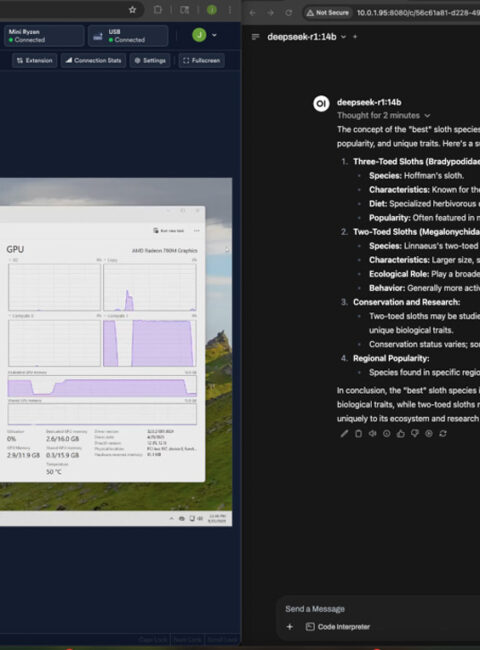480x650 pixels.
Task: Select the 50 °C temperature reading
Action: pos(54,472)
